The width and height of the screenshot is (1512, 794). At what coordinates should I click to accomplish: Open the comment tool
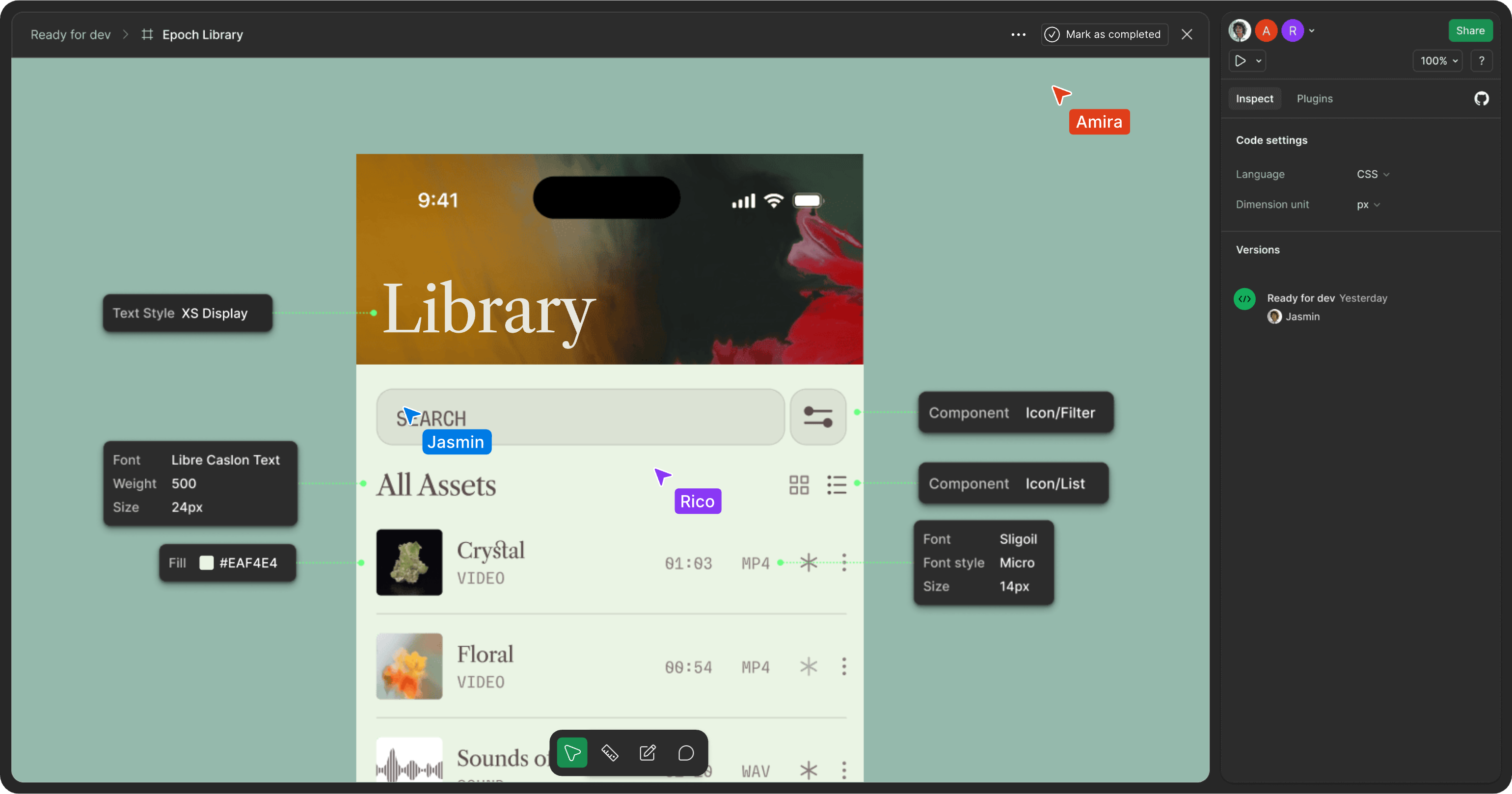click(x=686, y=752)
